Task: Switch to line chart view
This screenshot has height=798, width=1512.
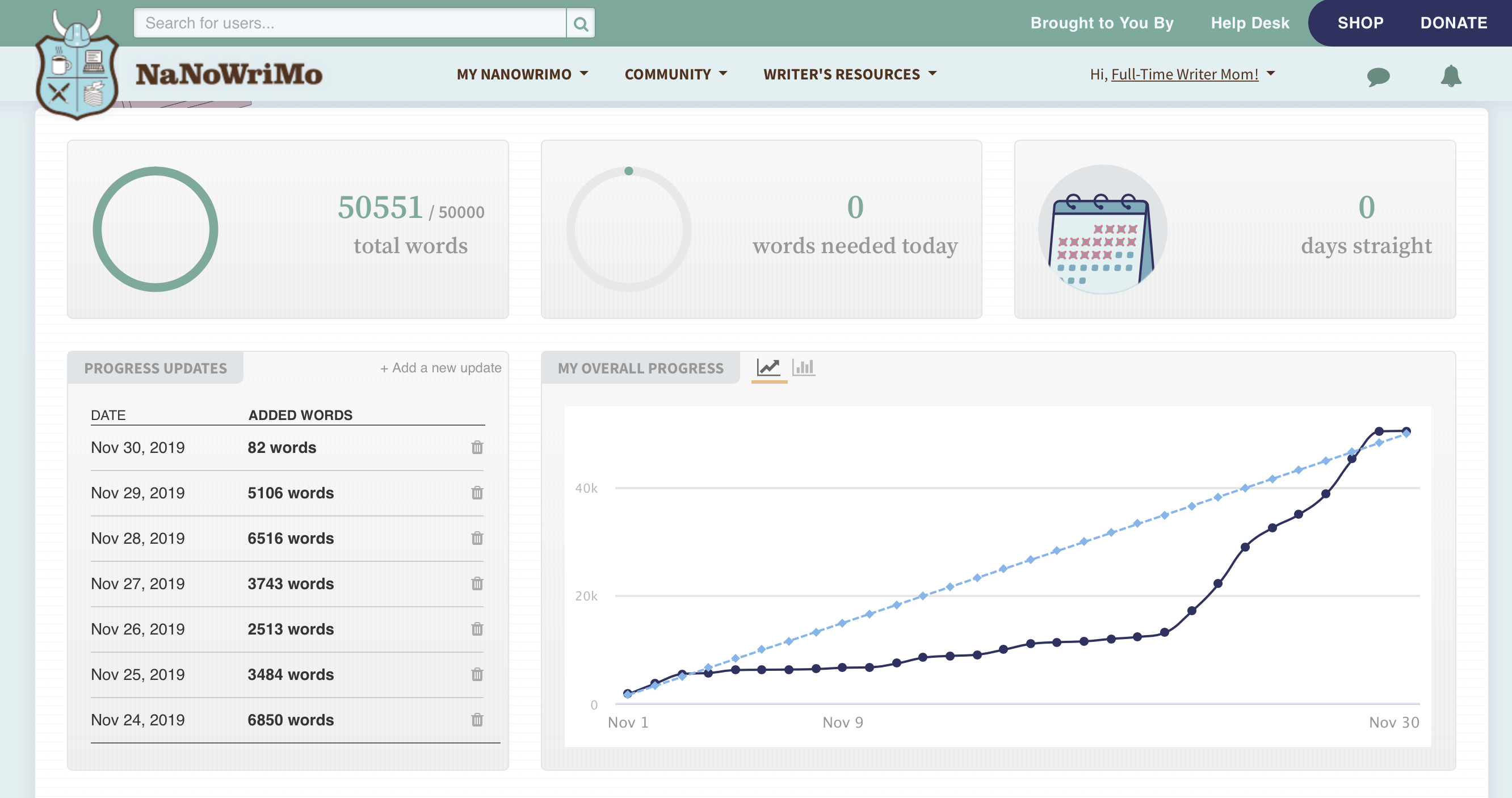Action: pos(768,368)
